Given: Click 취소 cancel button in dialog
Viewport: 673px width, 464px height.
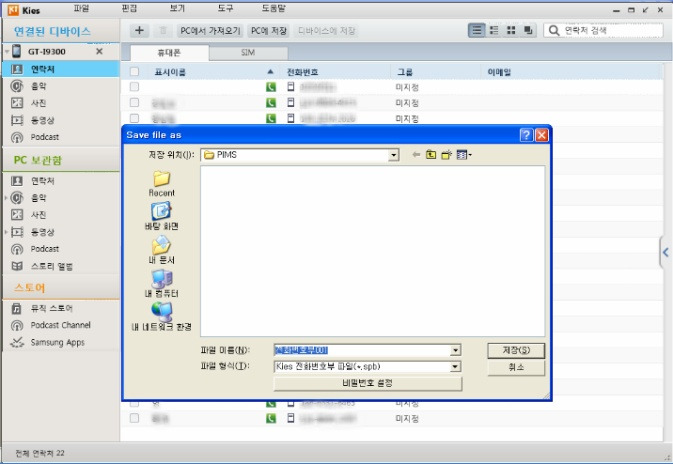Looking at the screenshot, I should click(x=516, y=367).
